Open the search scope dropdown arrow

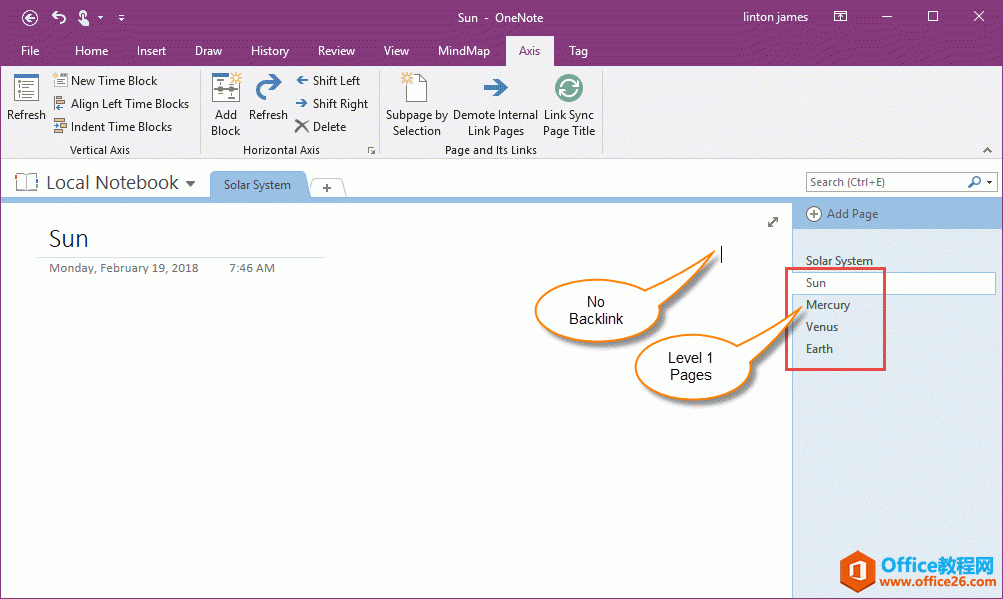(x=990, y=182)
